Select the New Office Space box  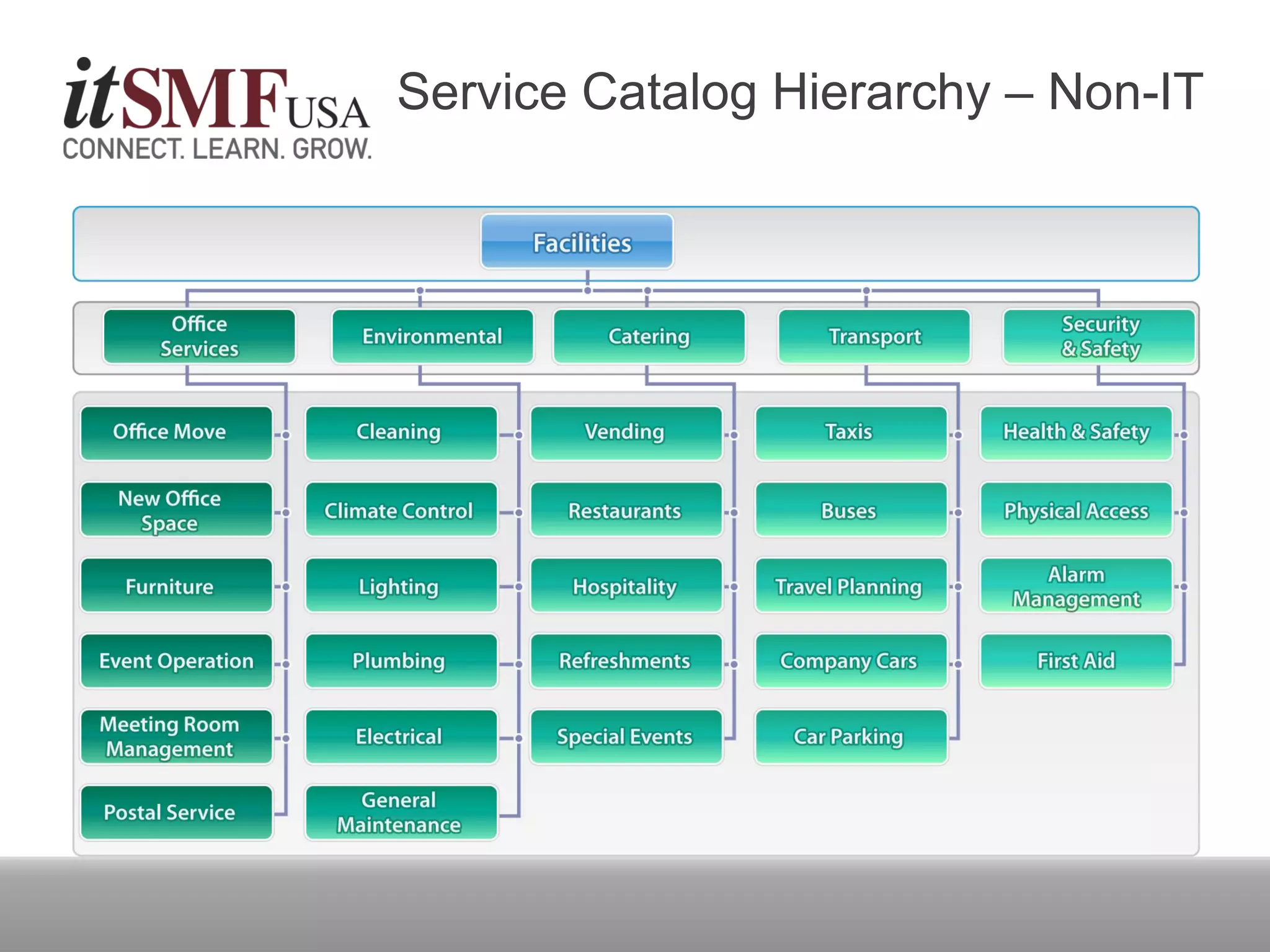pyautogui.click(x=176, y=509)
